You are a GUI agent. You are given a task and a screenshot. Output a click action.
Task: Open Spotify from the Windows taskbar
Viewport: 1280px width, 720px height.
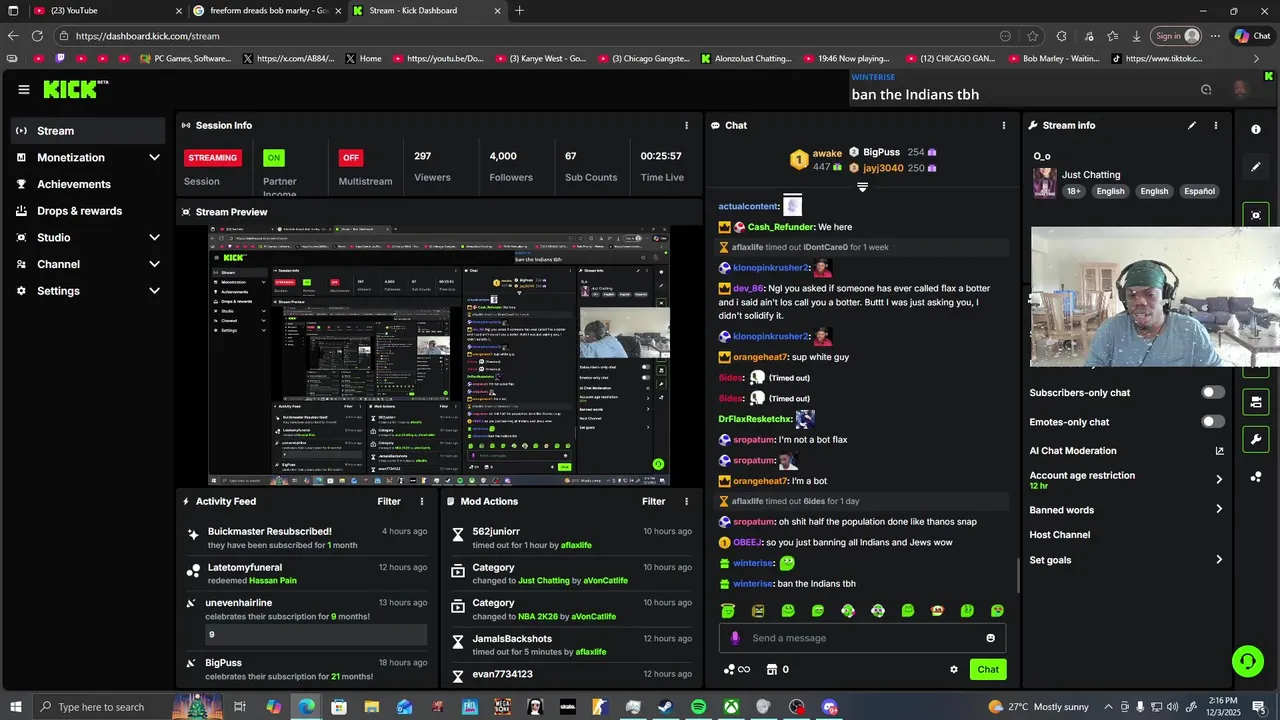(699, 707)
